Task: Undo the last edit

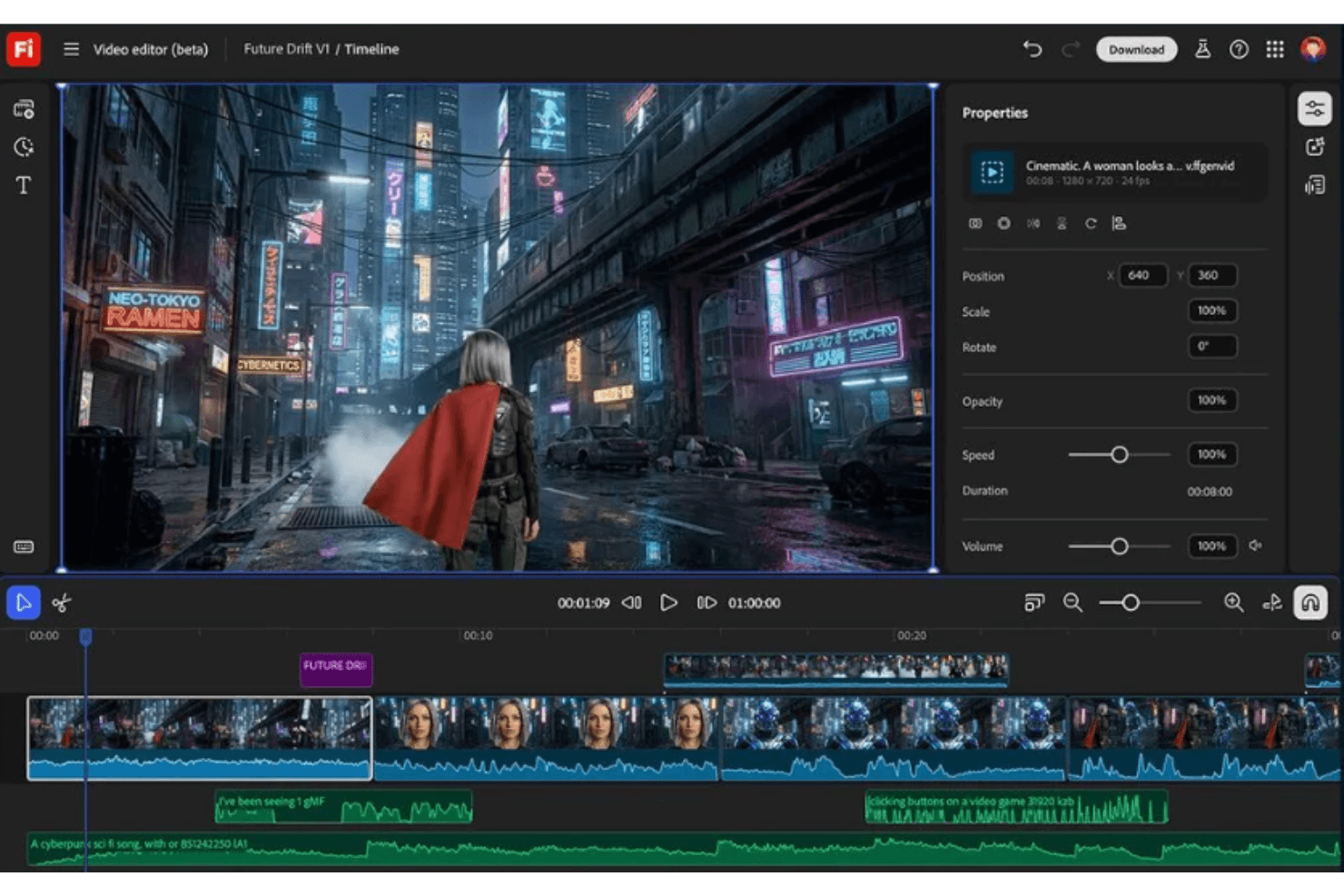Action: (x=1033, y=49)
